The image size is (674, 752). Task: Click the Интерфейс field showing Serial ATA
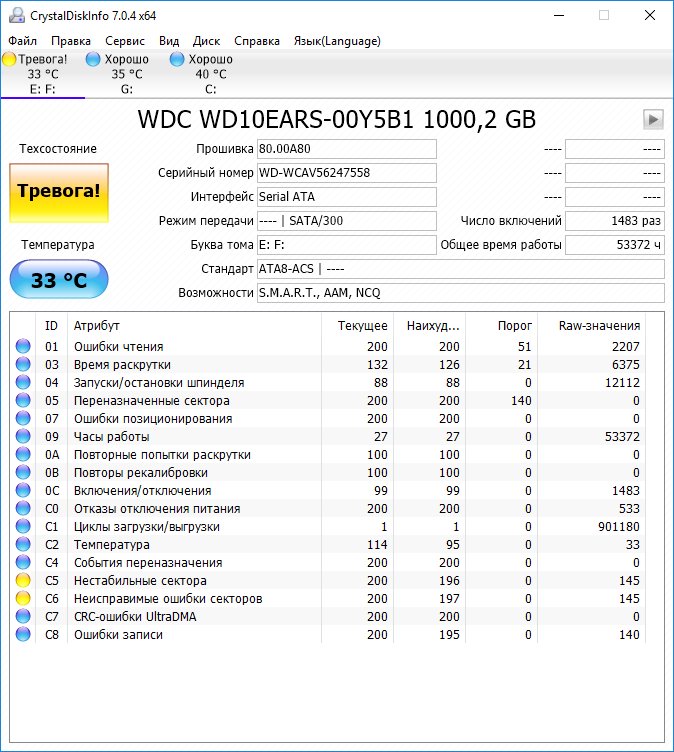point(347,197)
